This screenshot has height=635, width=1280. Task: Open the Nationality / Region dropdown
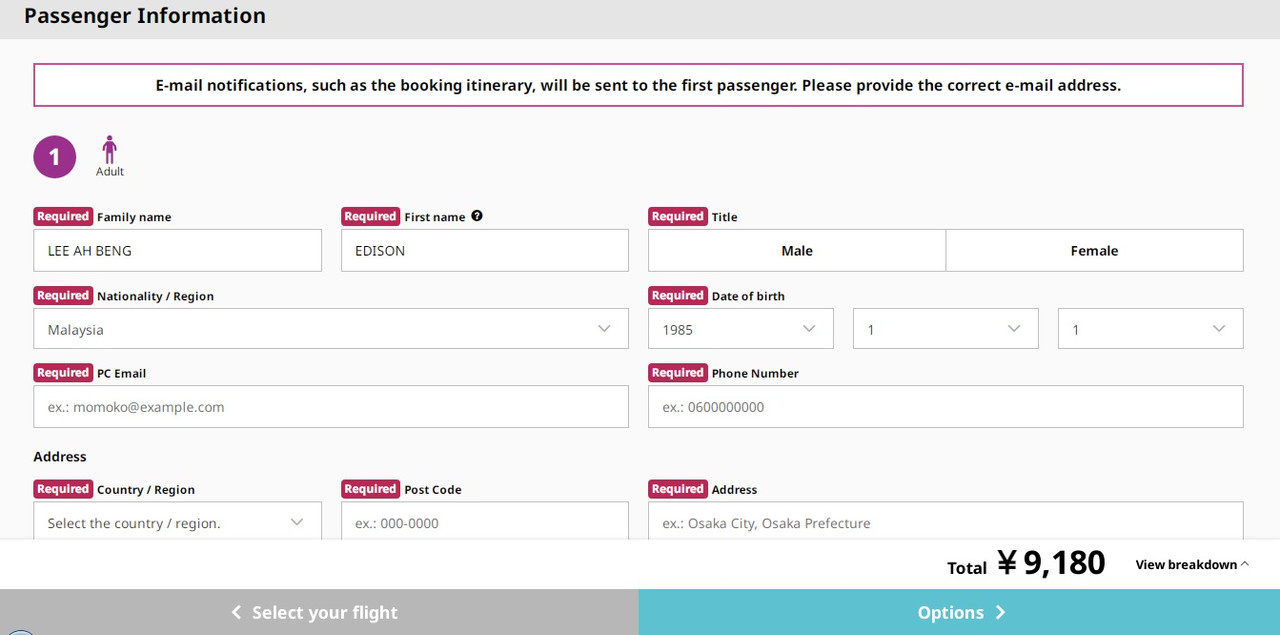pyautogui.click(x=330, y=329)
